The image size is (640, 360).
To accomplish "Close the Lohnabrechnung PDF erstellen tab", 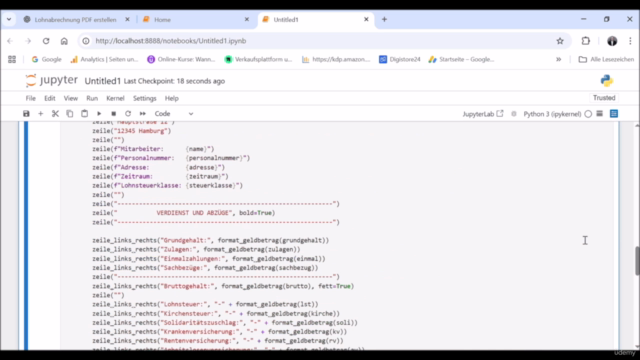I will (127, 20).
